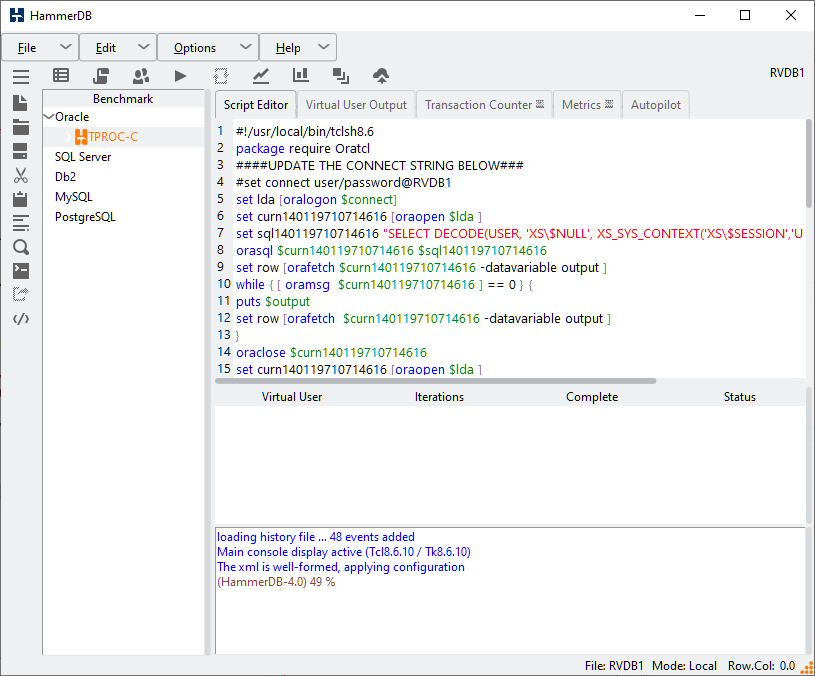Click the overlapping squares mode icon
The height and width of the screenshot is (676, 815).
click(x=341, y=76)
